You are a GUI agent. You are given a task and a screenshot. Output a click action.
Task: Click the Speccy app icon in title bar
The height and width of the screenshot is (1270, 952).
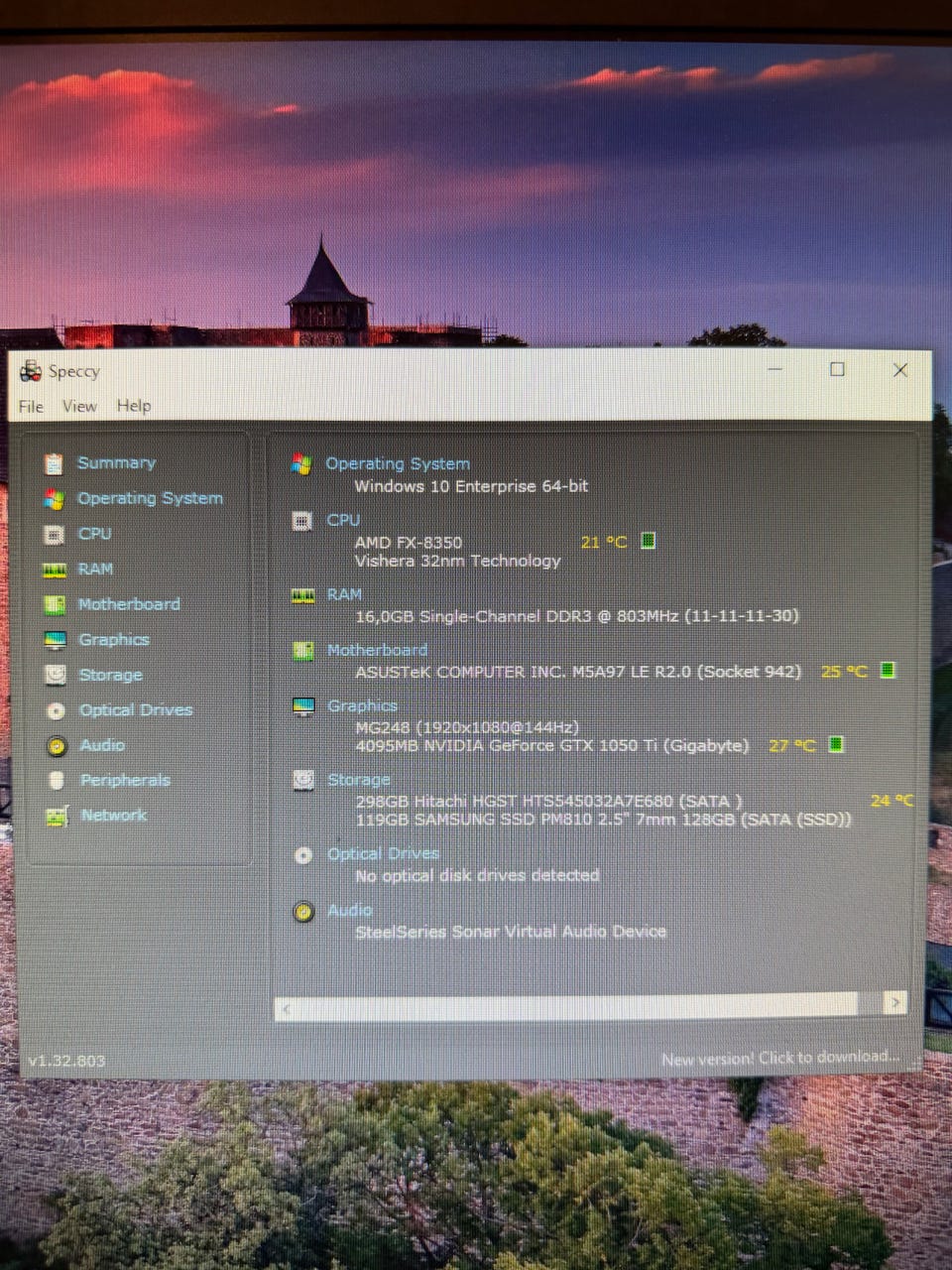pos(31,371)
